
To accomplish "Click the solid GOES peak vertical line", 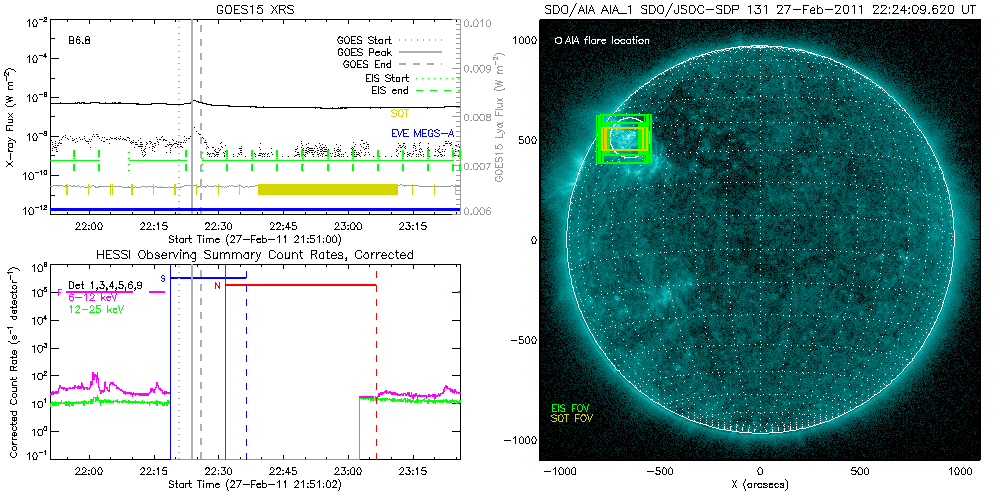I will pos(192,100).
